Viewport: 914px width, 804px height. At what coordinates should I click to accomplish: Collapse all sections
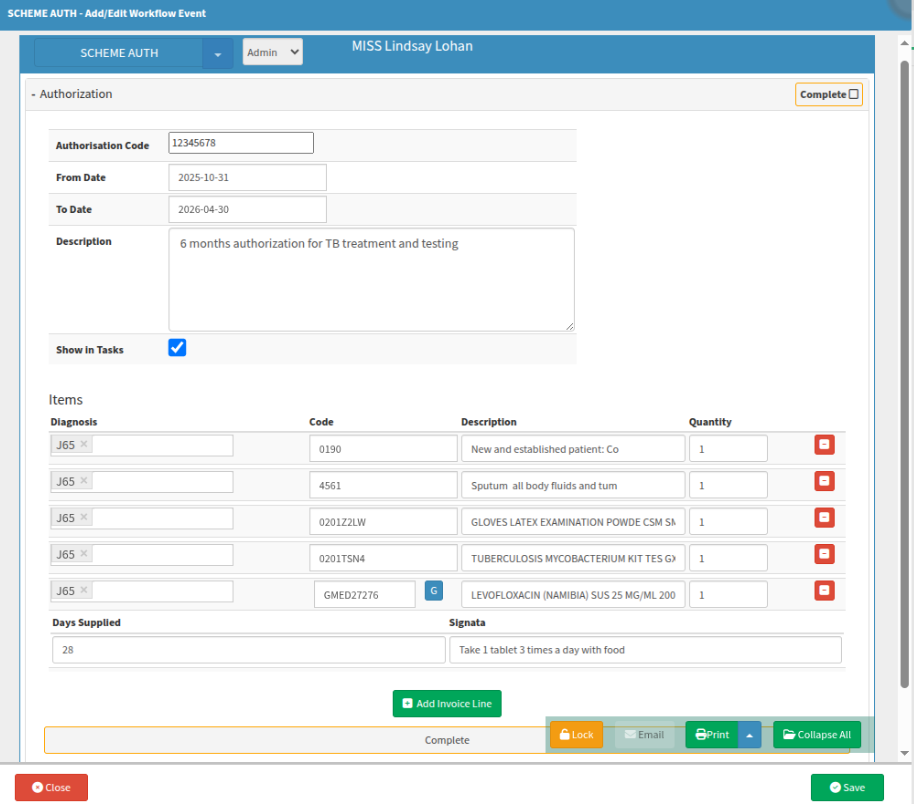pyautogui.click(x=817, y=735)
